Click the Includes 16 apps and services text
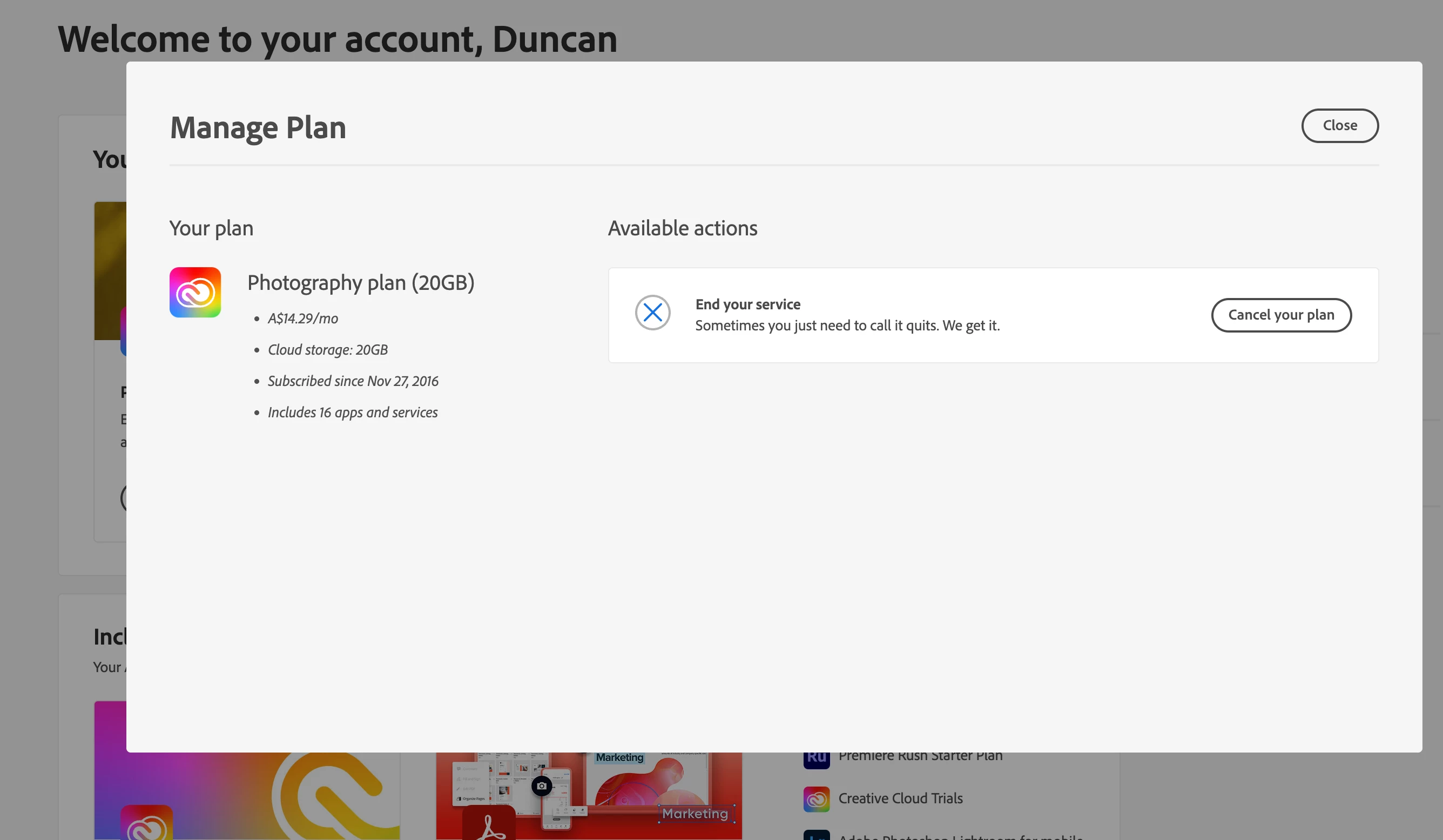1443x840 pixels. (x=352, y=412)
